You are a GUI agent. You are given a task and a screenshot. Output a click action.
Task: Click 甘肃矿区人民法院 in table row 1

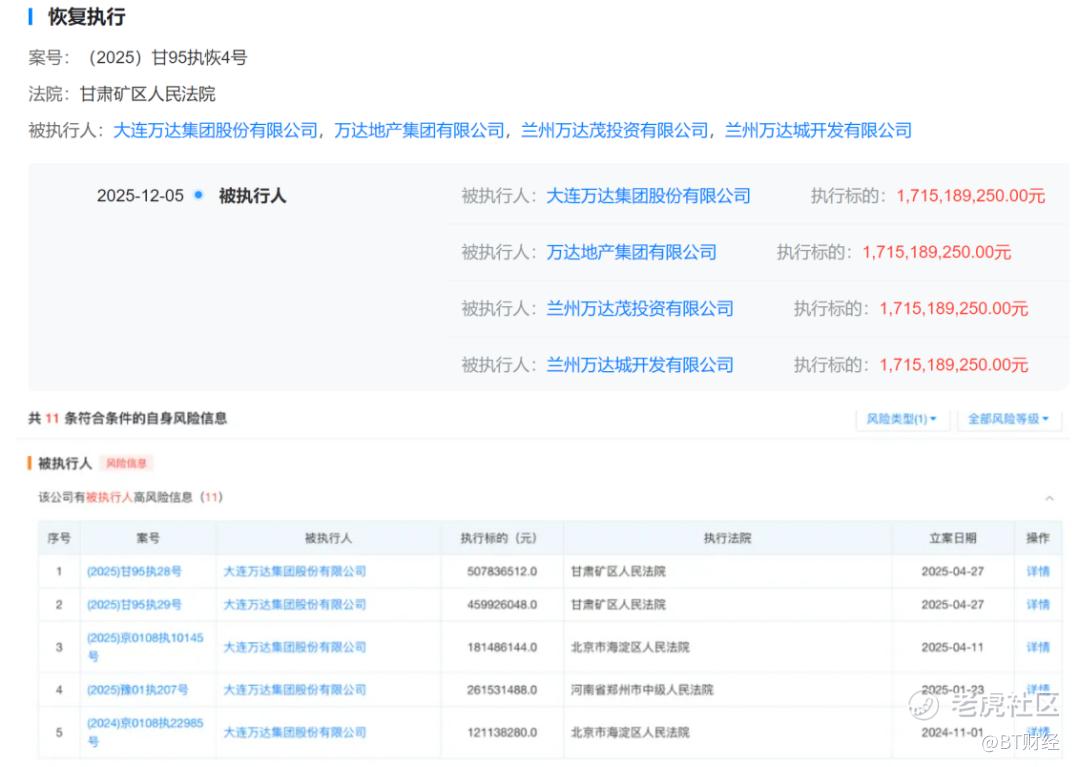click(x=618, y=571)
